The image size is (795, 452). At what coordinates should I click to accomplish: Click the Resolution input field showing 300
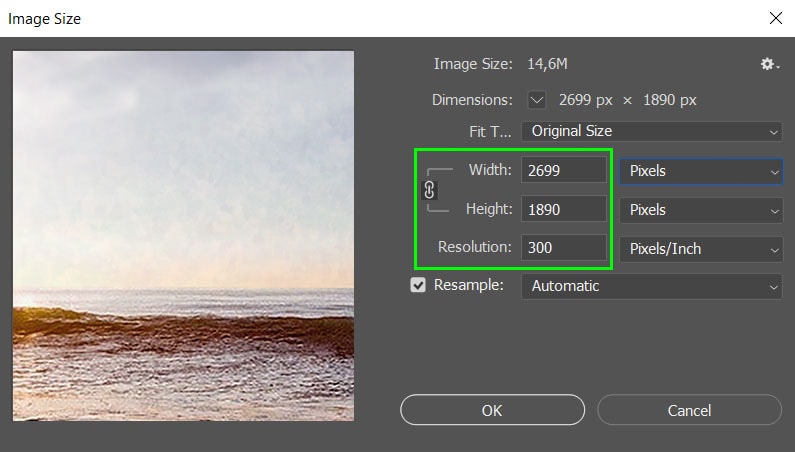(x=564, y=248)
